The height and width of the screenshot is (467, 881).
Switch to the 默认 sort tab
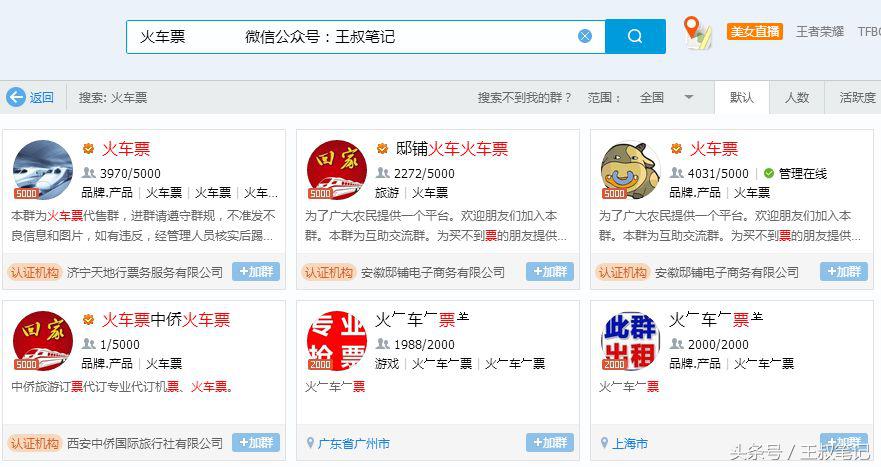tap(742, 98)
